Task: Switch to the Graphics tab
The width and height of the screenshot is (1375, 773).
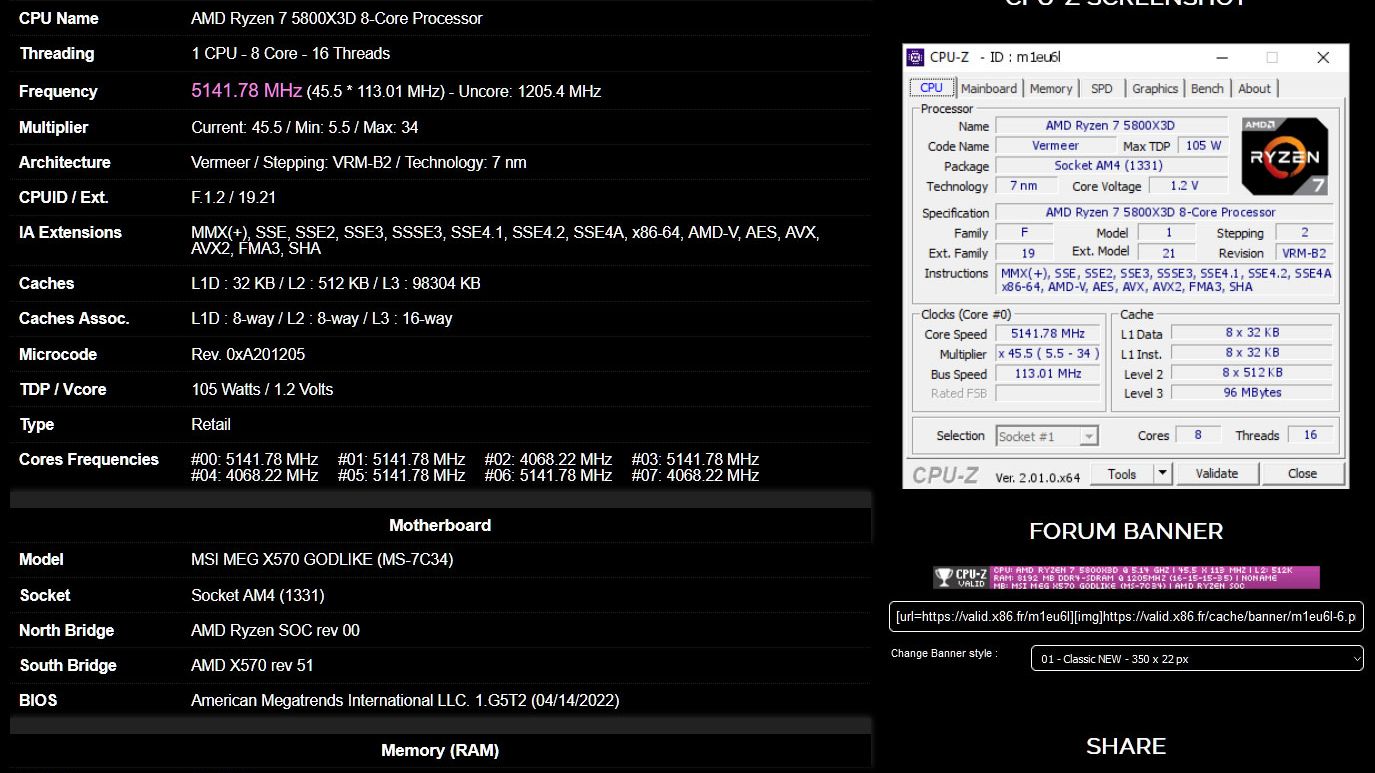Action: [1155, 89]
